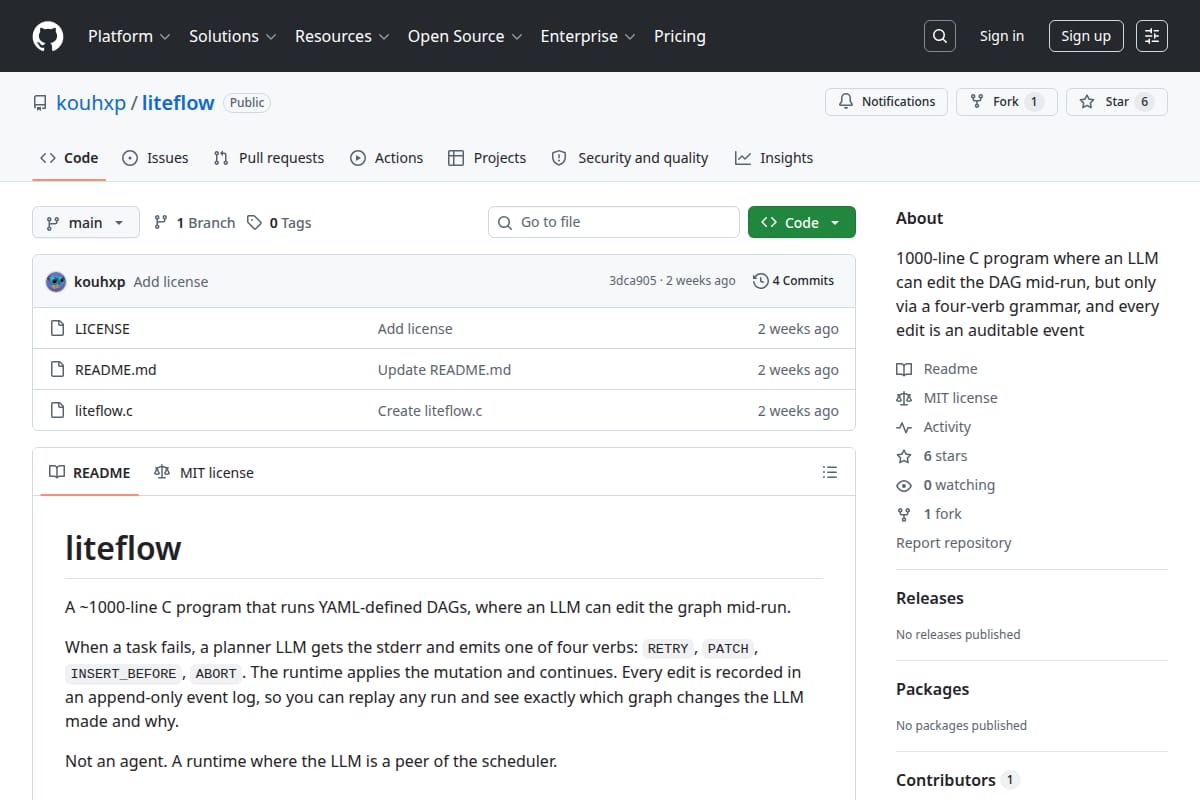The height and width of the screenshot is (800, 1200).
Task: Click the kouhxp avatar in commit row
Action: pos(56,281)
